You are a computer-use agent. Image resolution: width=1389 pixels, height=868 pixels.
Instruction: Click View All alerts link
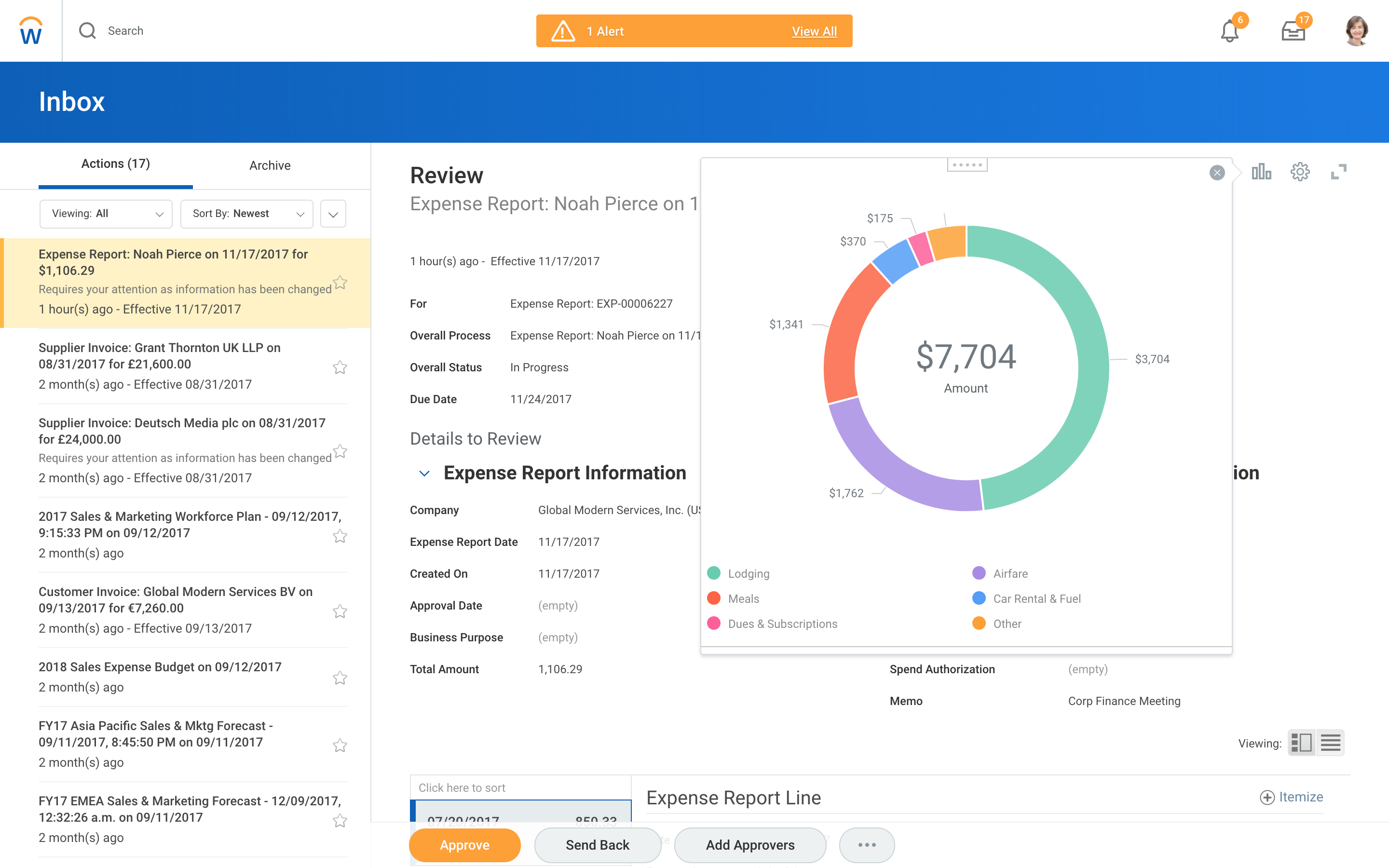[x=814, y=31]
